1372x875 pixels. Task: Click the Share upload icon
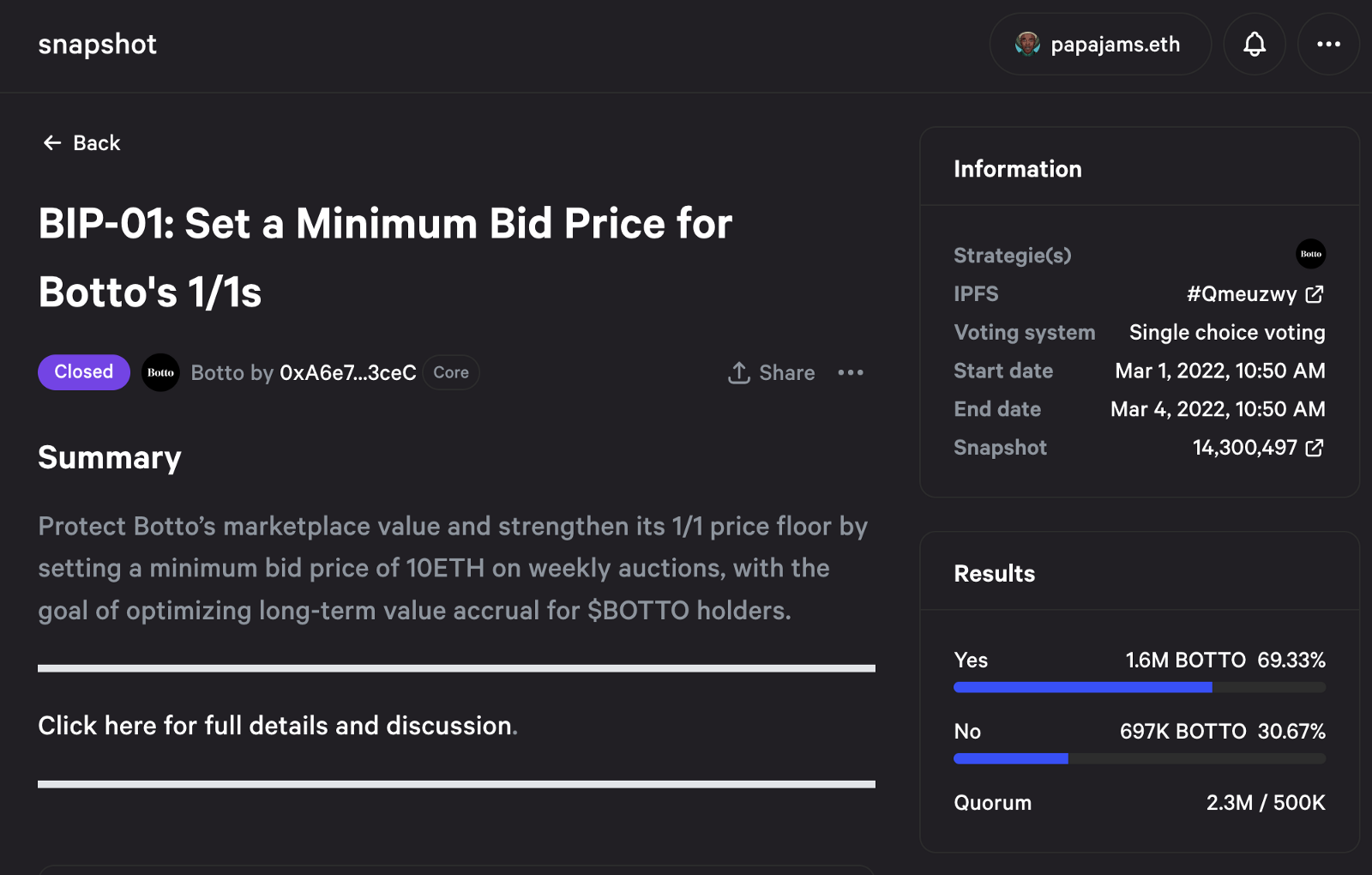(x=739, y=372)
